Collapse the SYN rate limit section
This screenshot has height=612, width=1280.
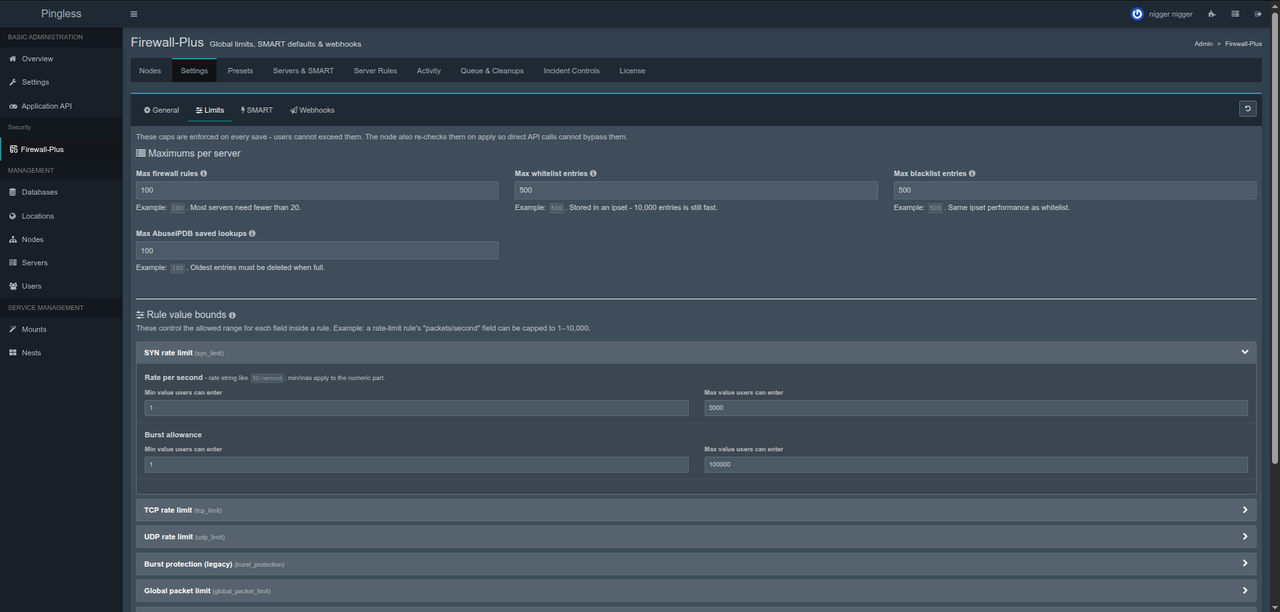tap(696, 352)
